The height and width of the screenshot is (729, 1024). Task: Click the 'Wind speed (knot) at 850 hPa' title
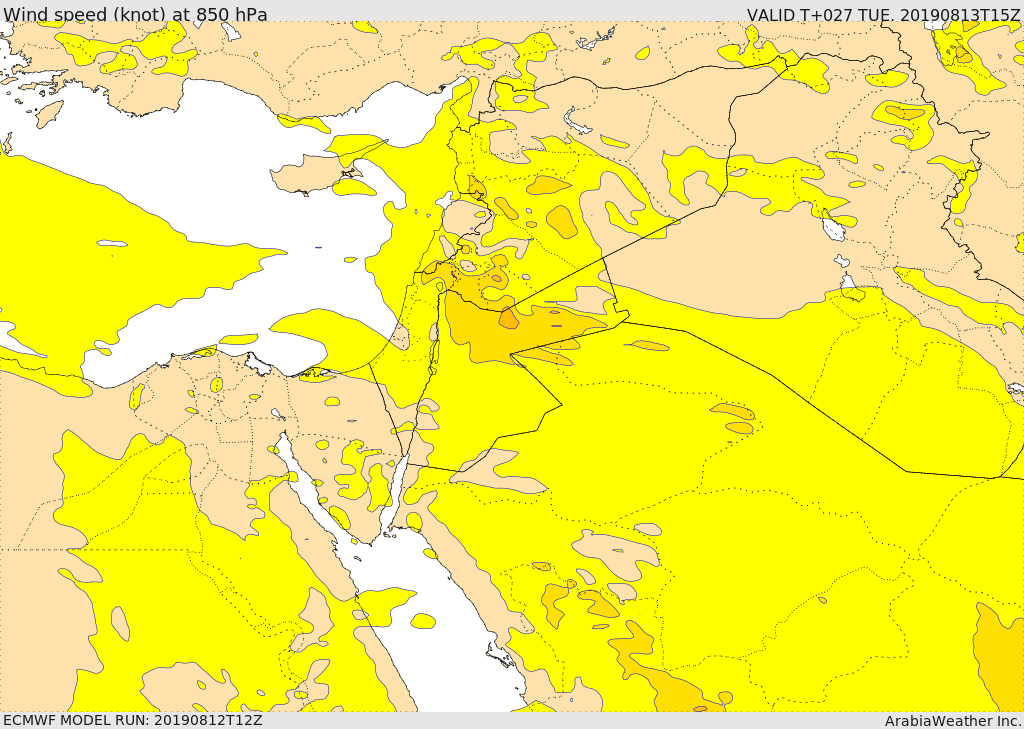click(x=135, y=14)
